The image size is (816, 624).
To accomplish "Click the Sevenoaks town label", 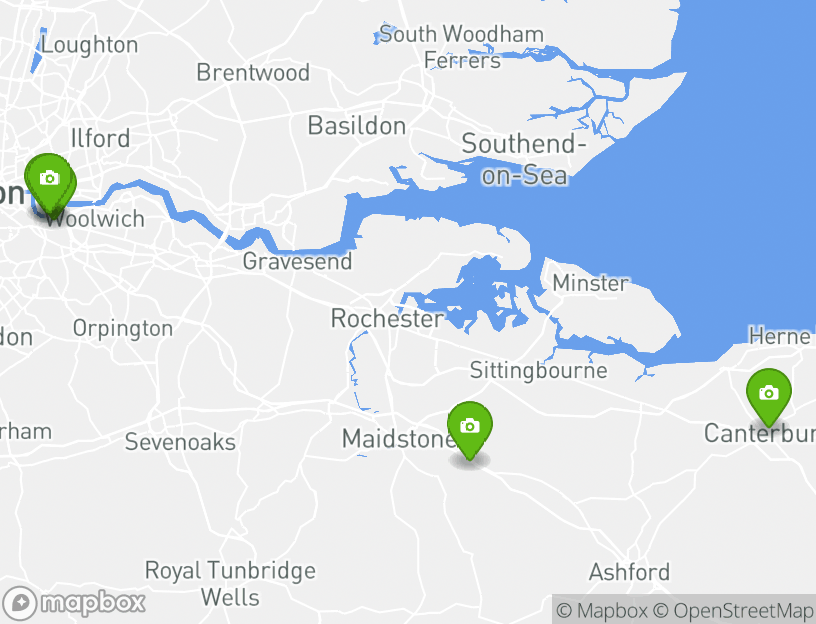I will [180, 442].
